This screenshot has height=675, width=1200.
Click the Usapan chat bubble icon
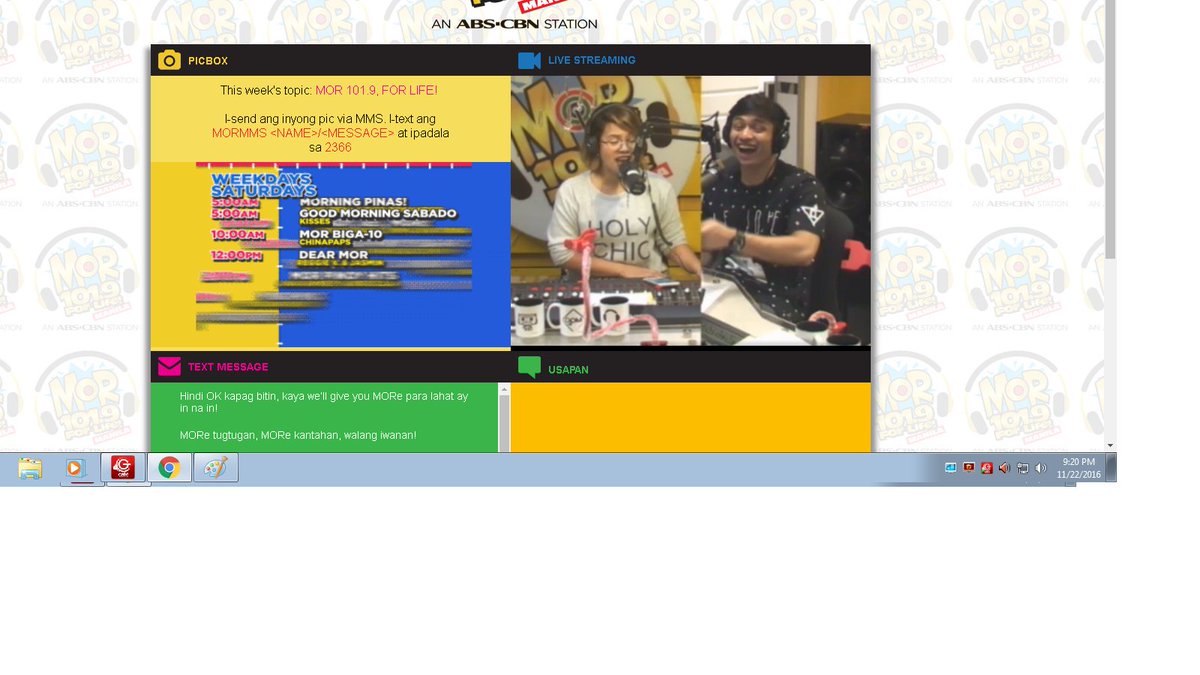(x=529, y=368)
